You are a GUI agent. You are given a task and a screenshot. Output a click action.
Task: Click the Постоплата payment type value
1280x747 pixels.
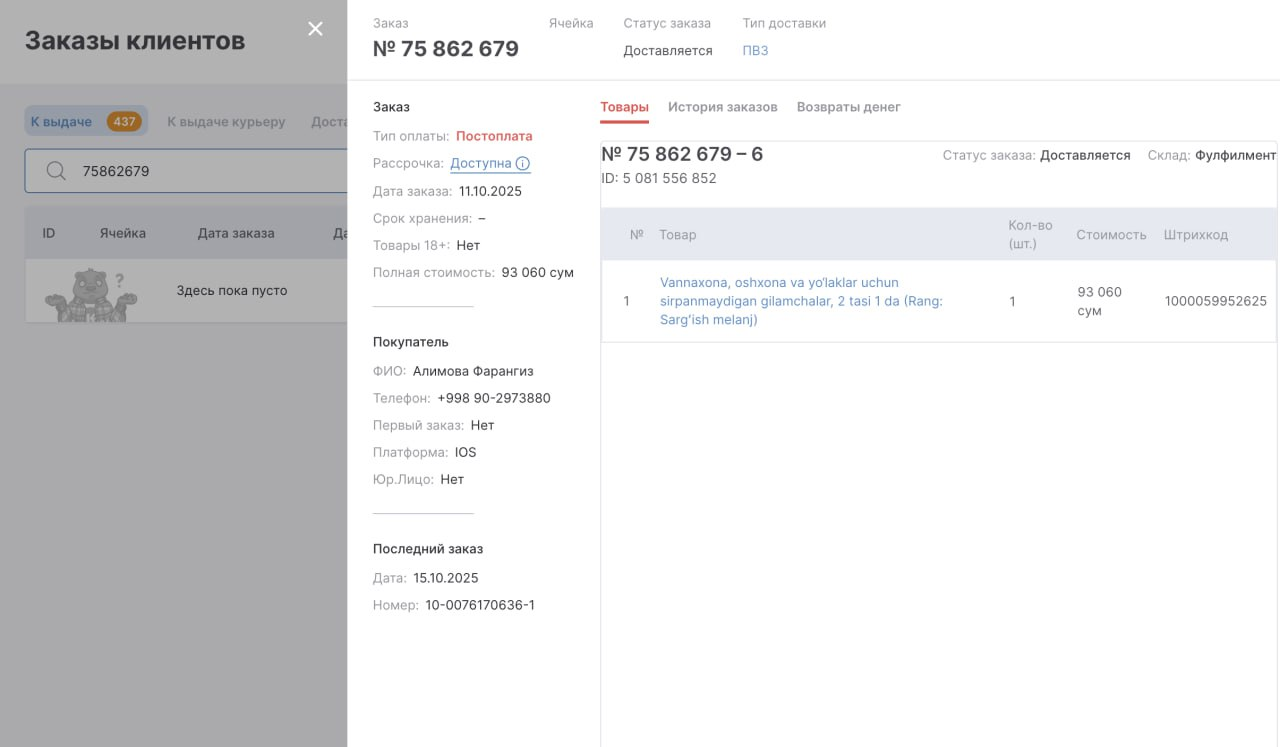click(494, 136)
